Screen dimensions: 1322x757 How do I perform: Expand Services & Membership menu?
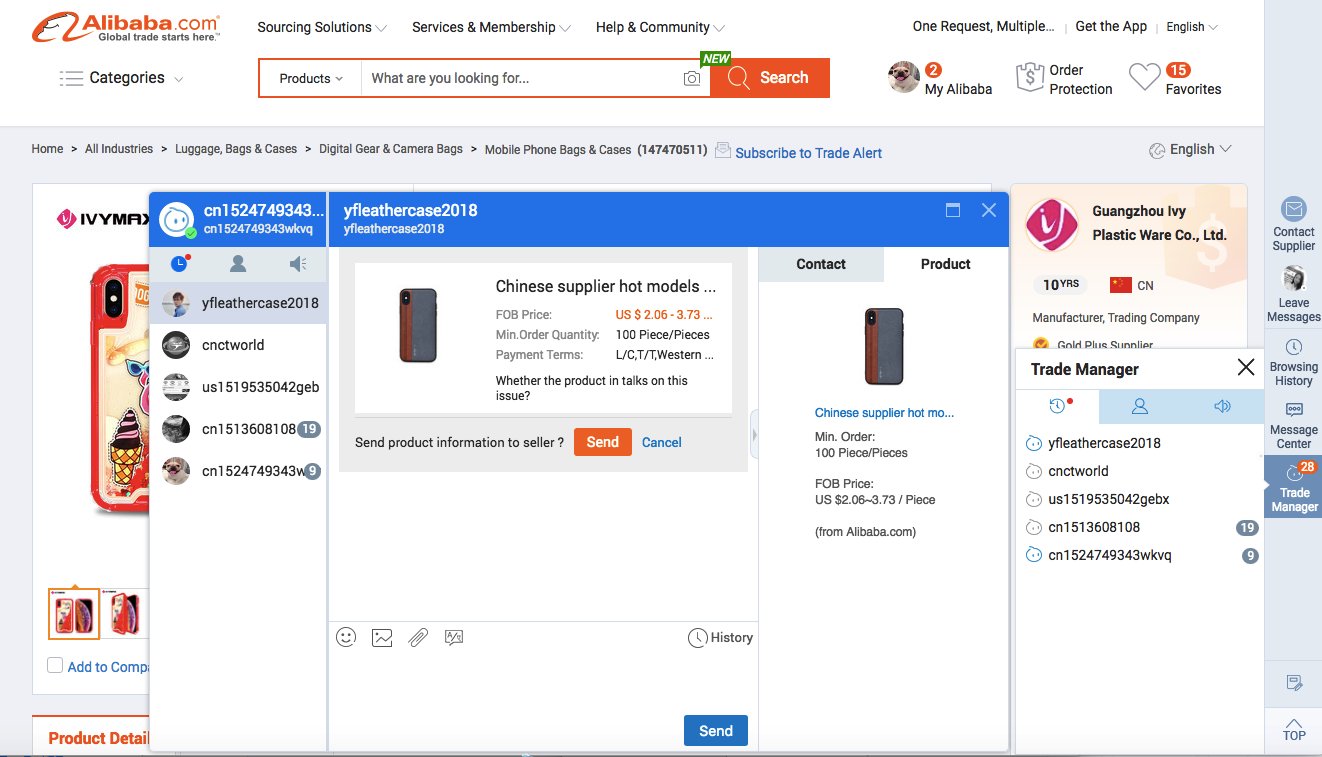(492, 27)
